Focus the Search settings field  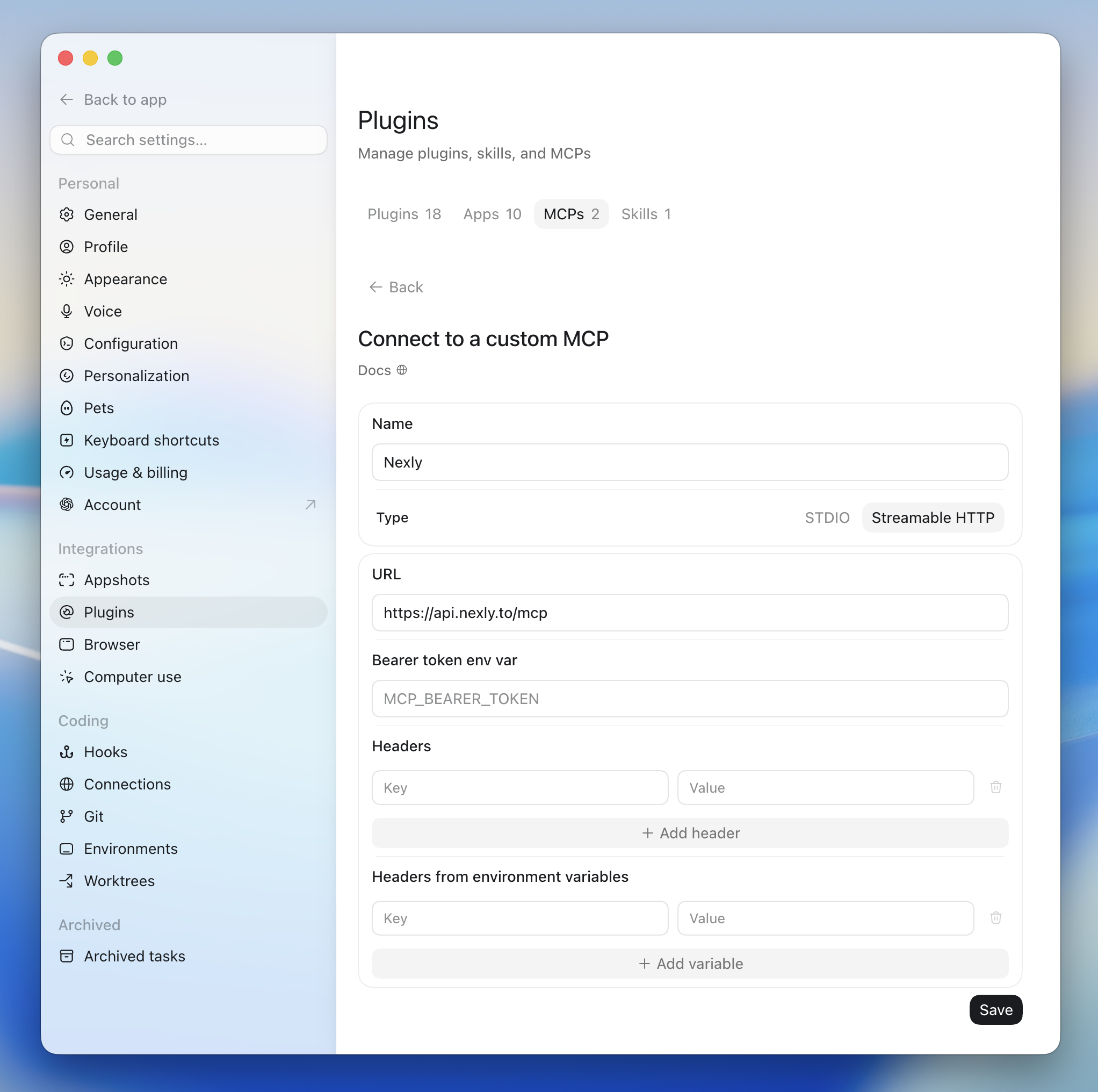pyautogui.click(x=188, y=140)
